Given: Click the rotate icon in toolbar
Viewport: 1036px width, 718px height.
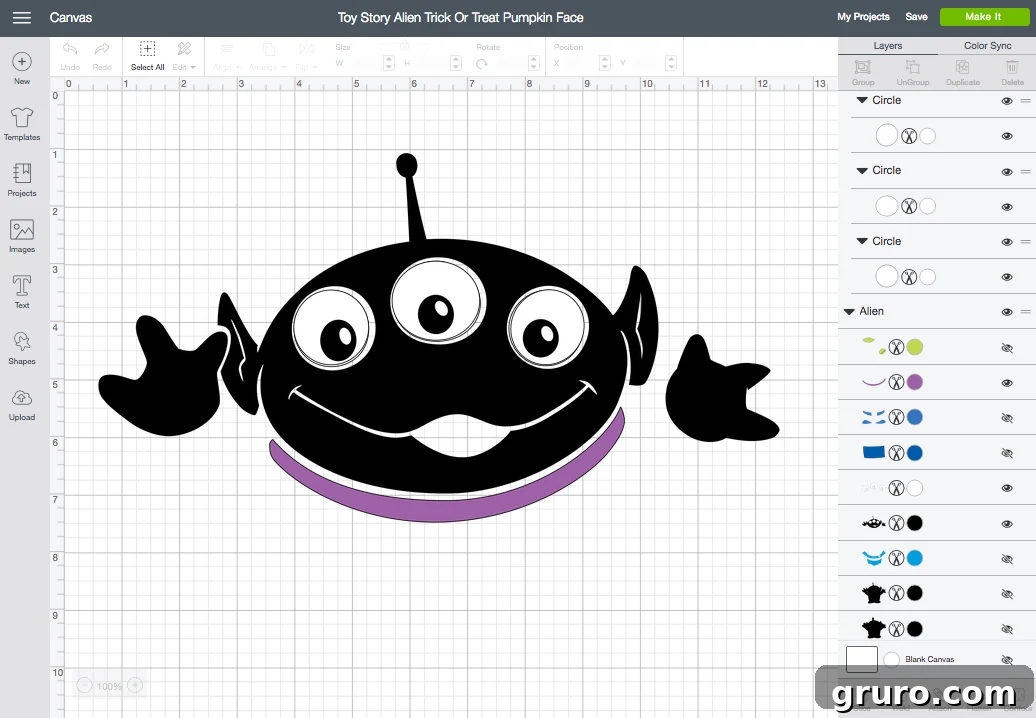Looking at the screenshot, I should [x=482, y=64].
